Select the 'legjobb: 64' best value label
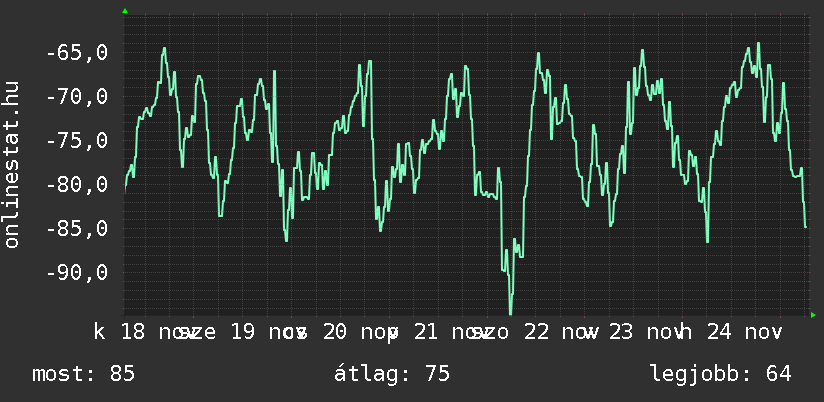The width and height of the screenshot is (824, 402). [x=720, y=374]
